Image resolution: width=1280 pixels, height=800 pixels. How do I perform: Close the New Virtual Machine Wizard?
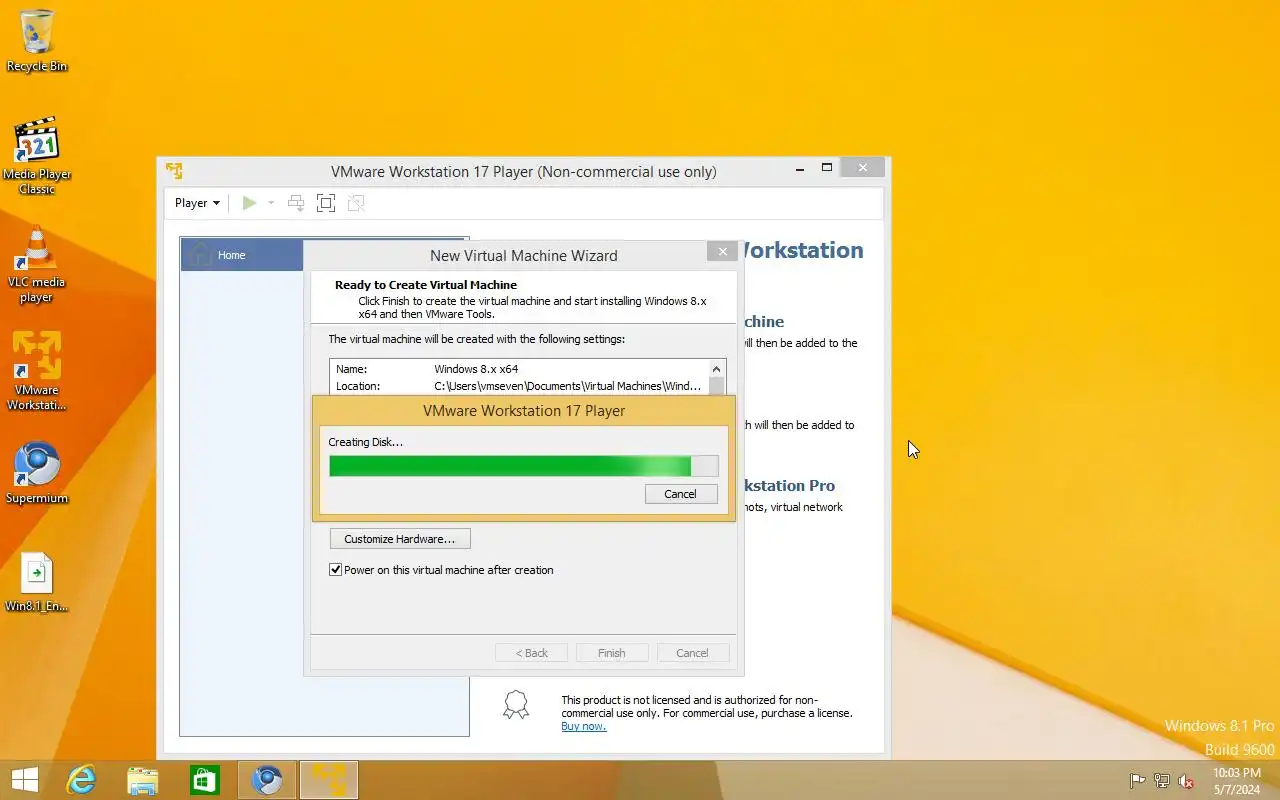722,252
